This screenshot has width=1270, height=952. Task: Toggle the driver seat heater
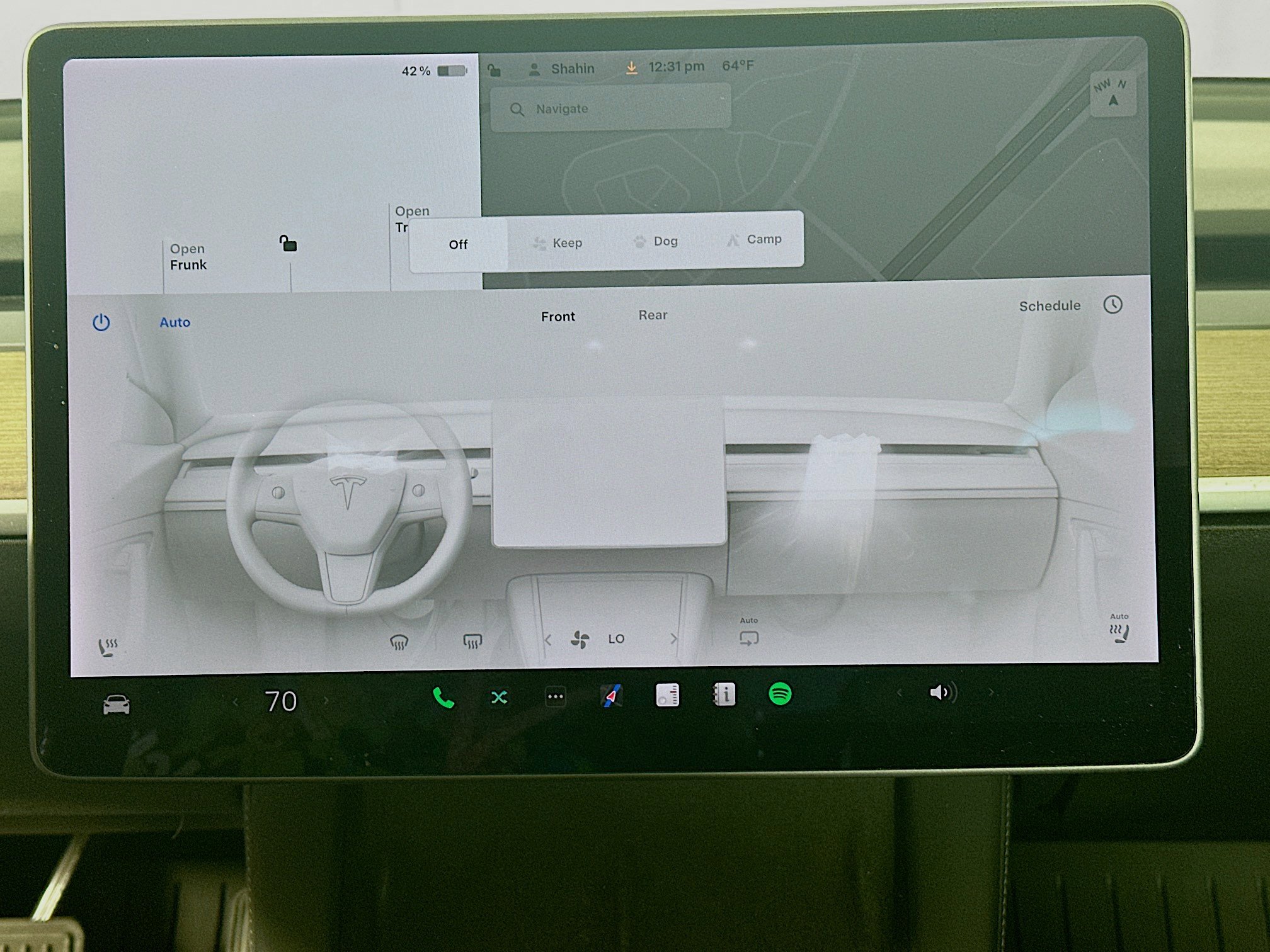pos(108,647)
